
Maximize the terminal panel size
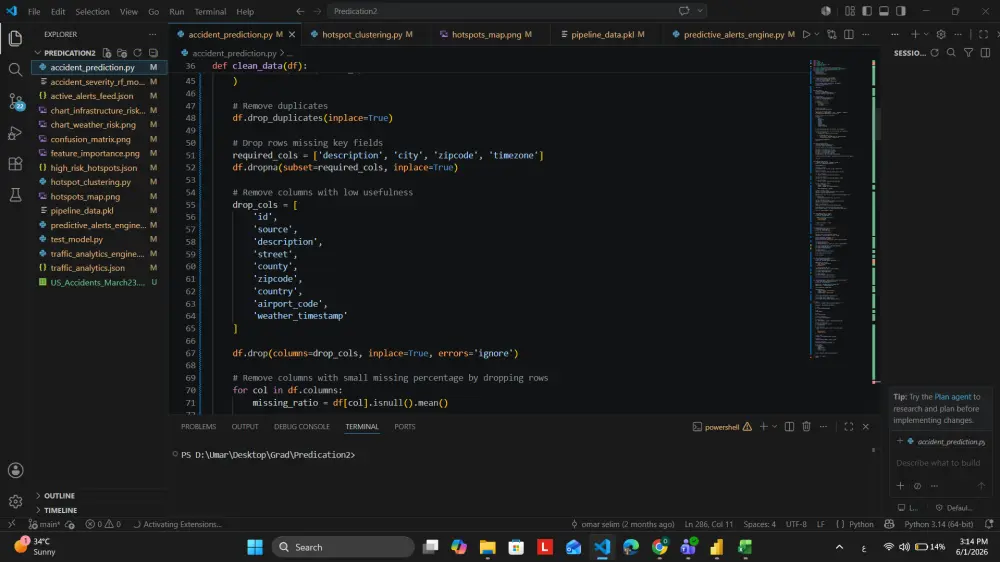click(848, 427)
